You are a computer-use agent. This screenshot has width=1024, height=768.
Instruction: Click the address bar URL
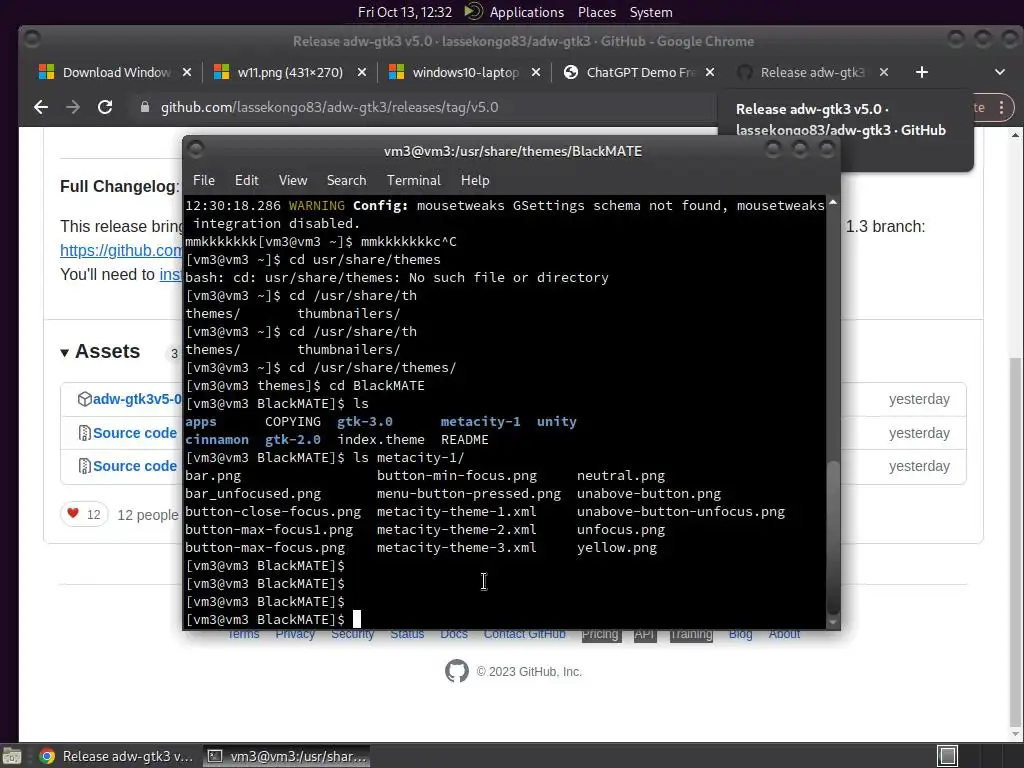329,107
